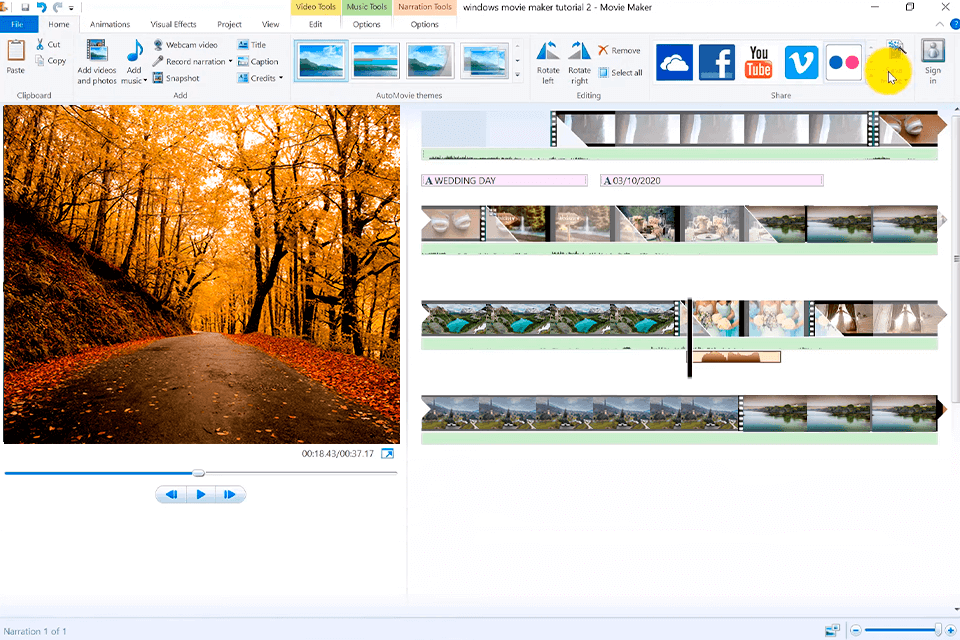Click zoom in plus button

(950, 630)
